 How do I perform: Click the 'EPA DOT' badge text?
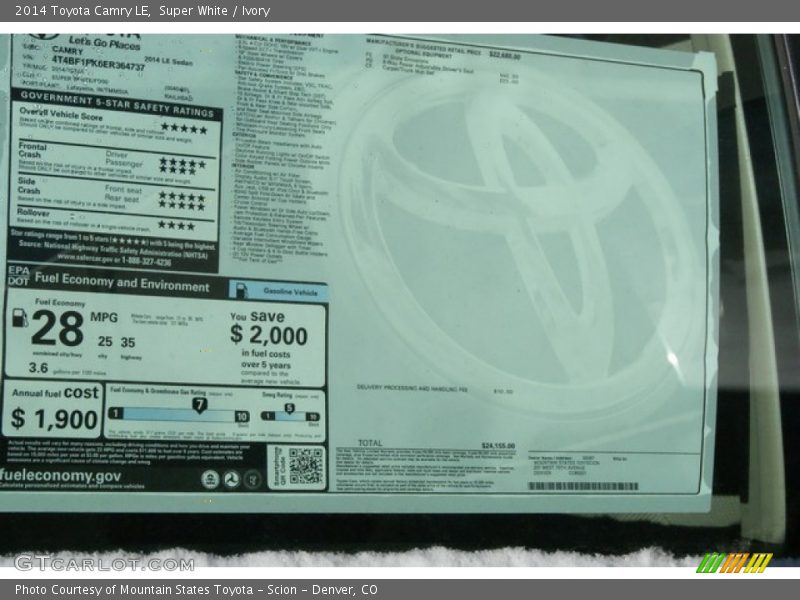click(x=18, y=276)
